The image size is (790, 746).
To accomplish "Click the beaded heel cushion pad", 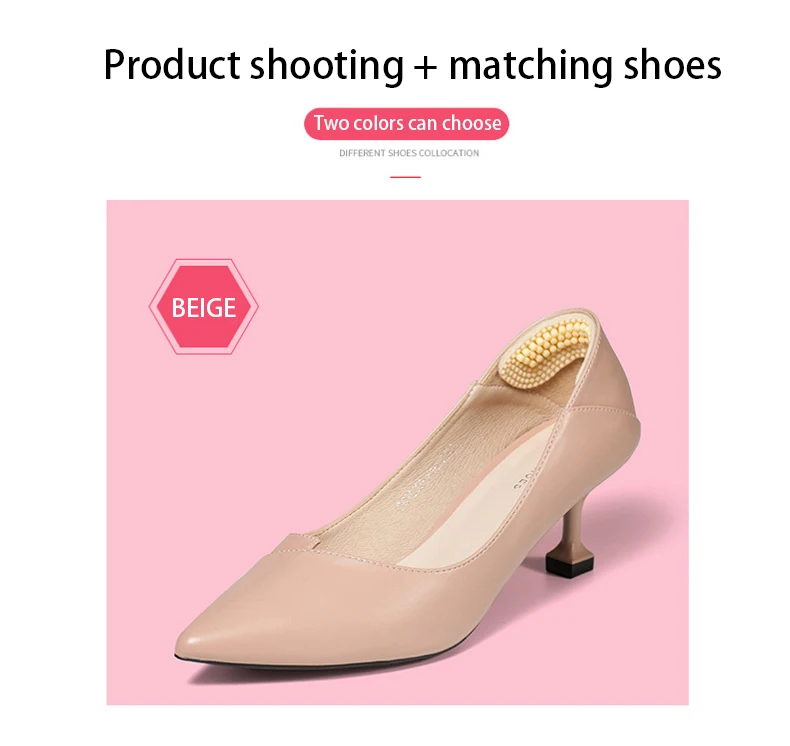I will (x=545, y=355).
